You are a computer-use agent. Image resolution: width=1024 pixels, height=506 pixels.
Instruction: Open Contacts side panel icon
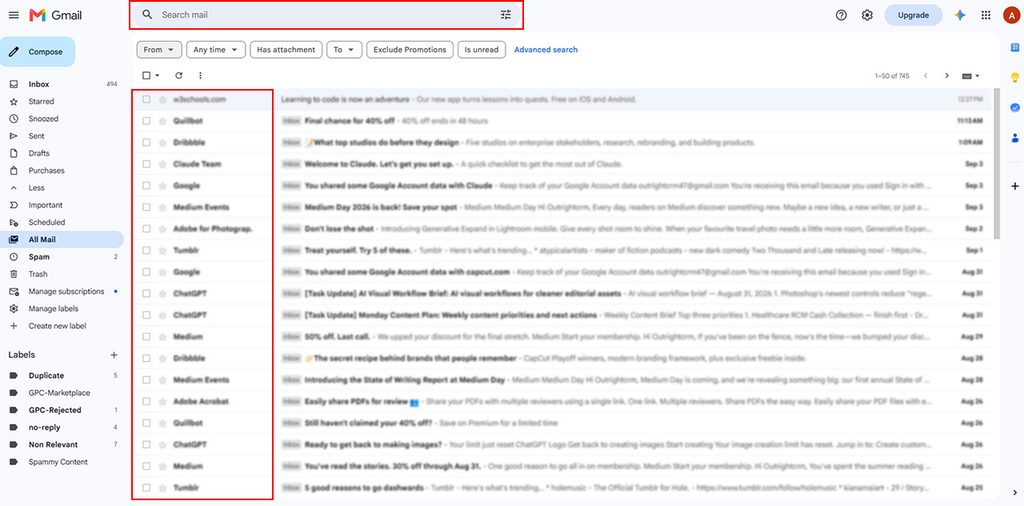tap(1015, 138)
